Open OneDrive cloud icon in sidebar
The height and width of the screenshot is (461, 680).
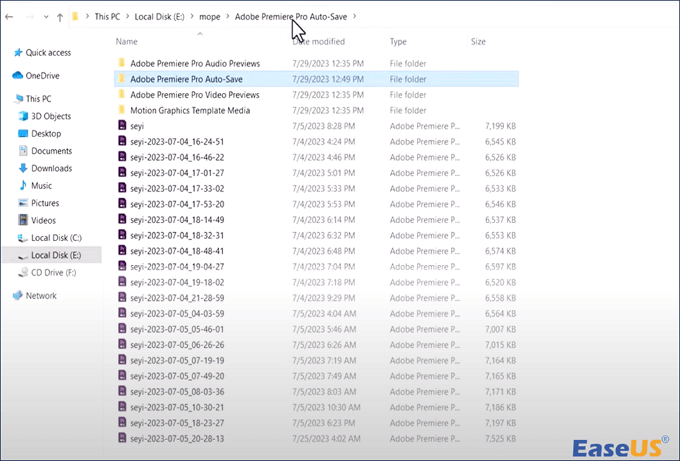(17, 75)
